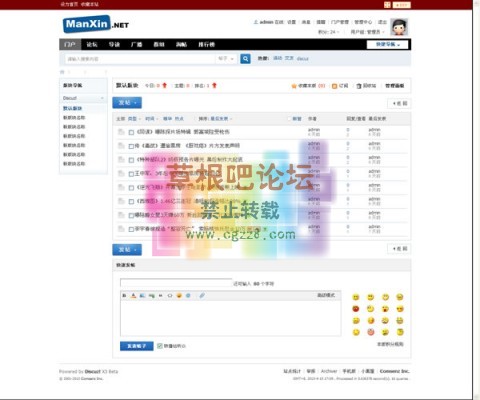Click the 发表帖子 submit button
Image resolution: width=480 pixels, height=400 pixels.
tap(137, 346)
